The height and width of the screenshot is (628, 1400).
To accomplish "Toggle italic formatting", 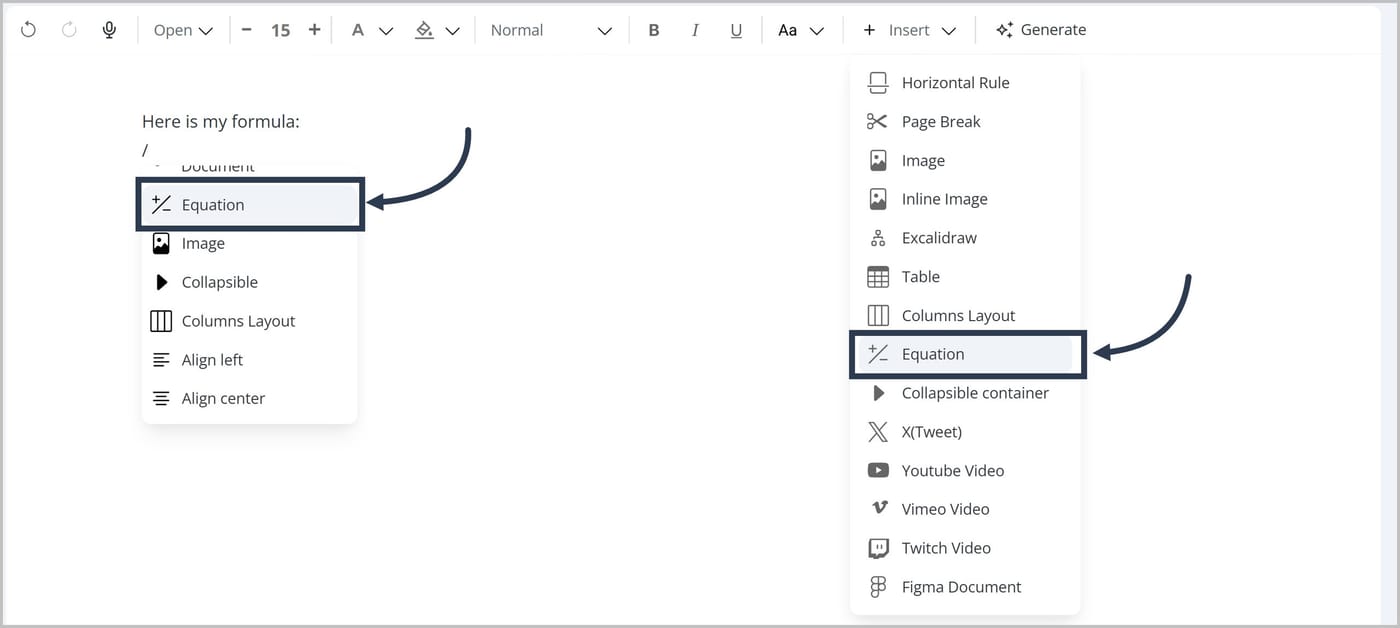I will click(695, 30).
